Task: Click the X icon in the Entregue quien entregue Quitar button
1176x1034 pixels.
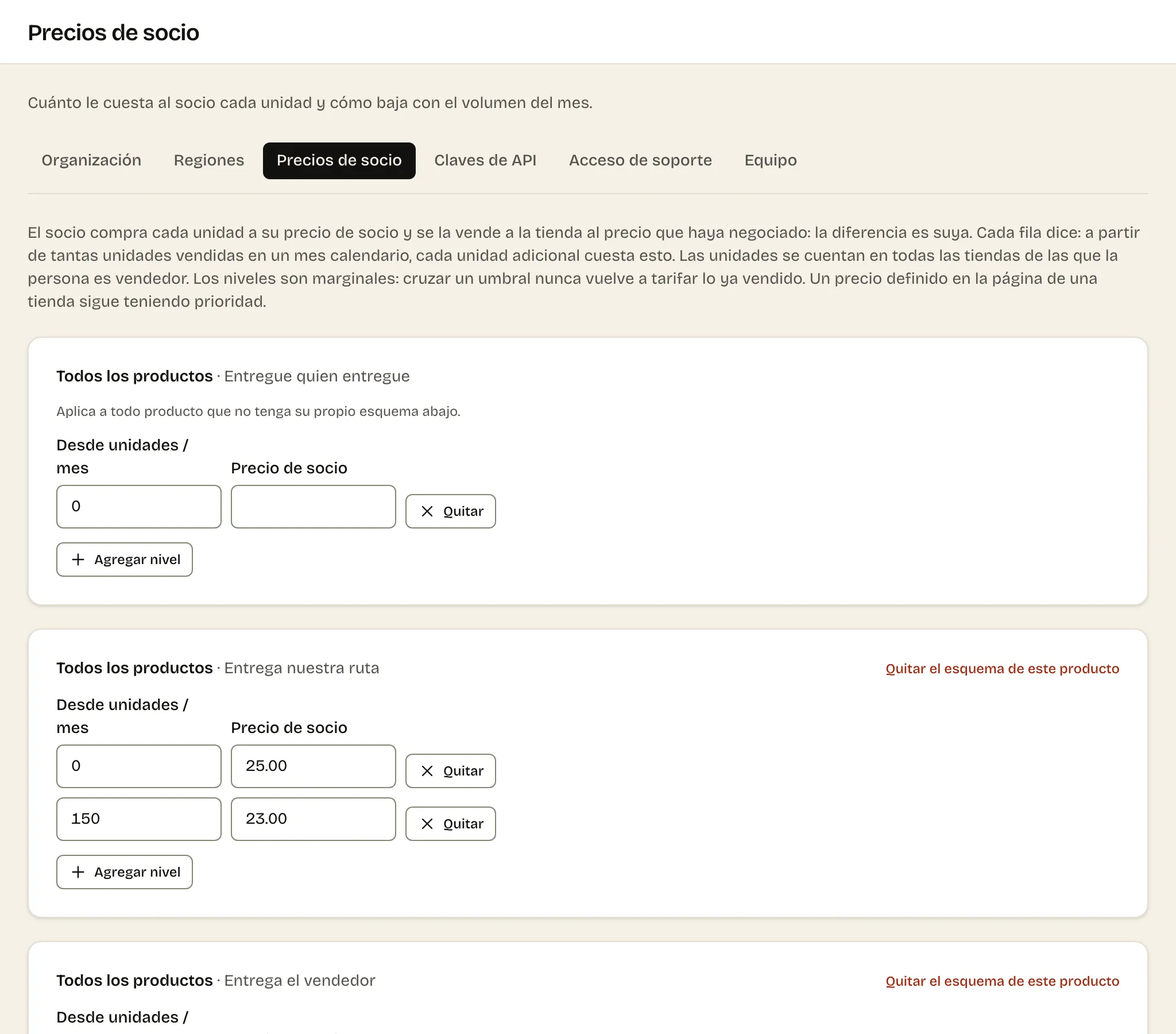Action: click(427, 511)
